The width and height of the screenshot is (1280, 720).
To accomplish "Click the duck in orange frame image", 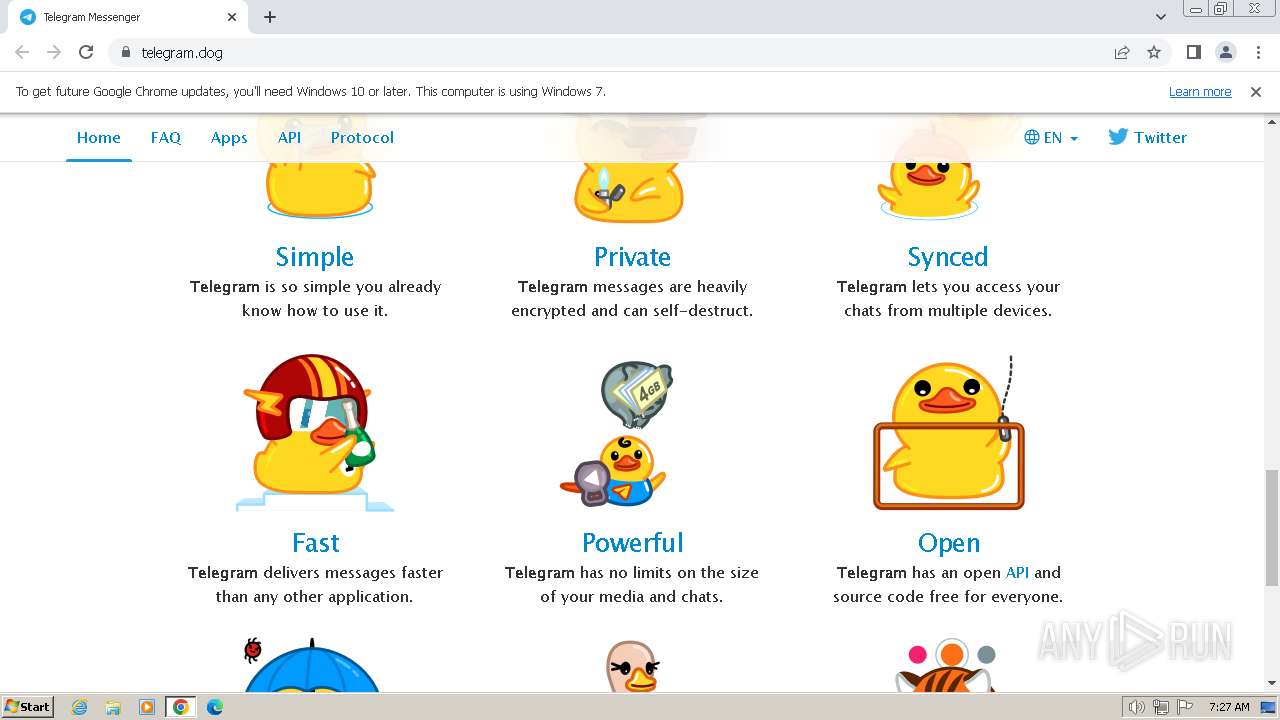I will coord(949,432).
